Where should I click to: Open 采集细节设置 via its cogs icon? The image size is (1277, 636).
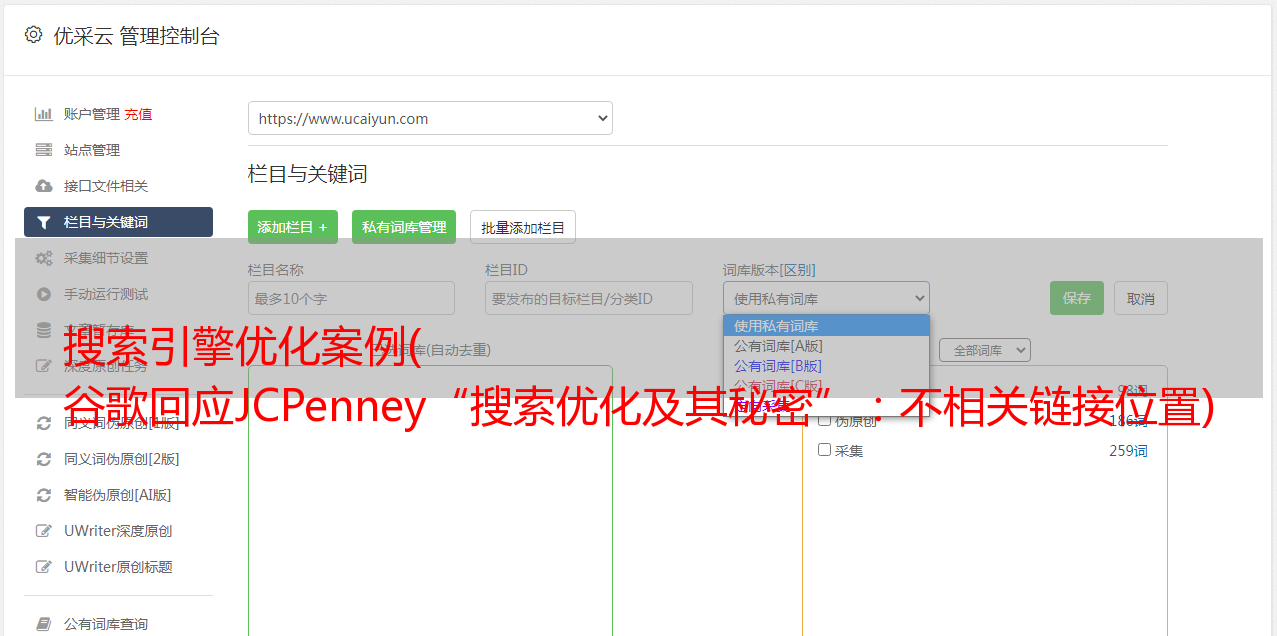click(44, 258)
